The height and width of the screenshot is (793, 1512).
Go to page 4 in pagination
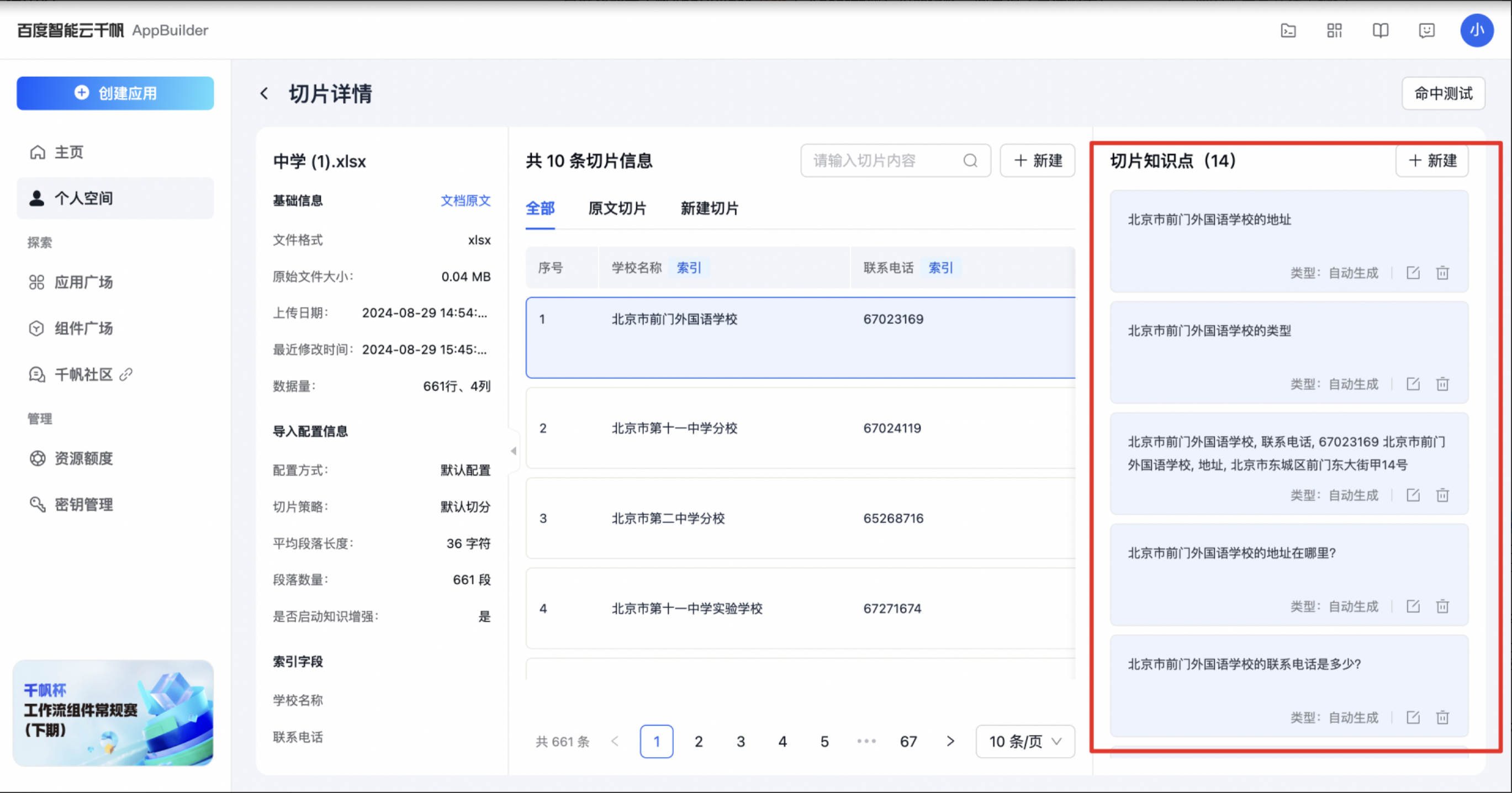pyautogui.click(x=783, y=741)
